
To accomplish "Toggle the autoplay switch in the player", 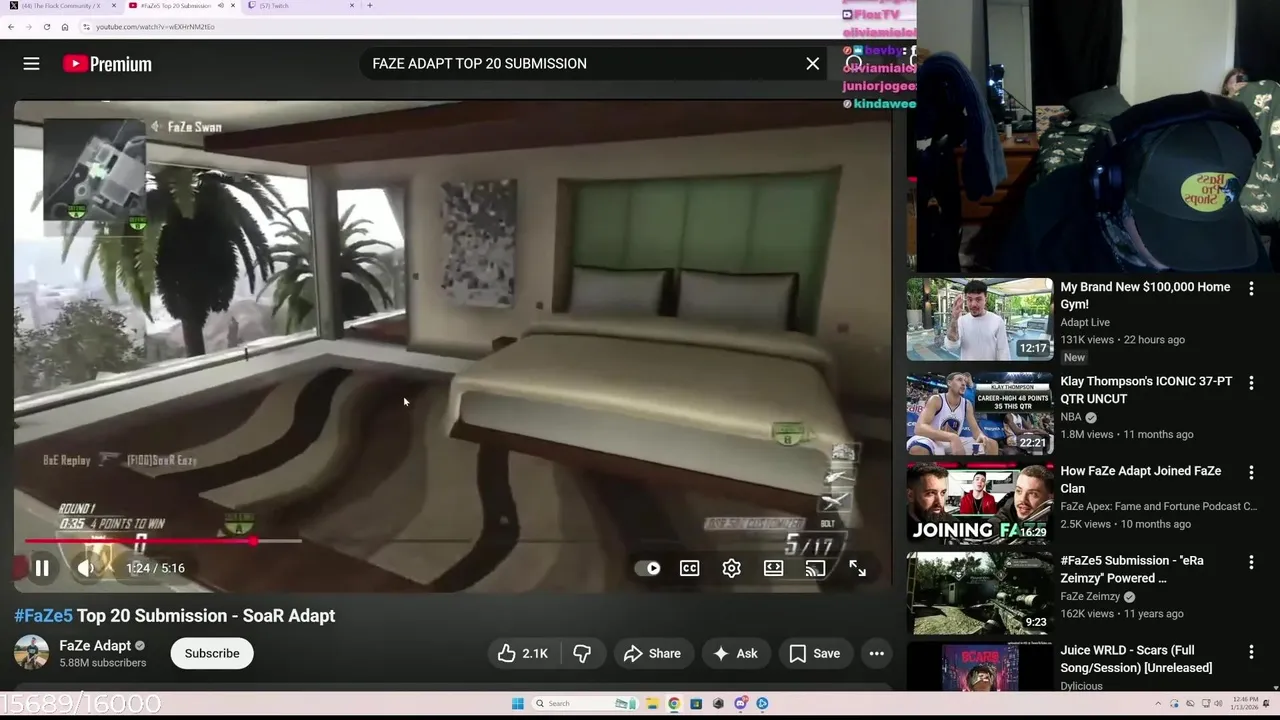I will coord(648,568).
